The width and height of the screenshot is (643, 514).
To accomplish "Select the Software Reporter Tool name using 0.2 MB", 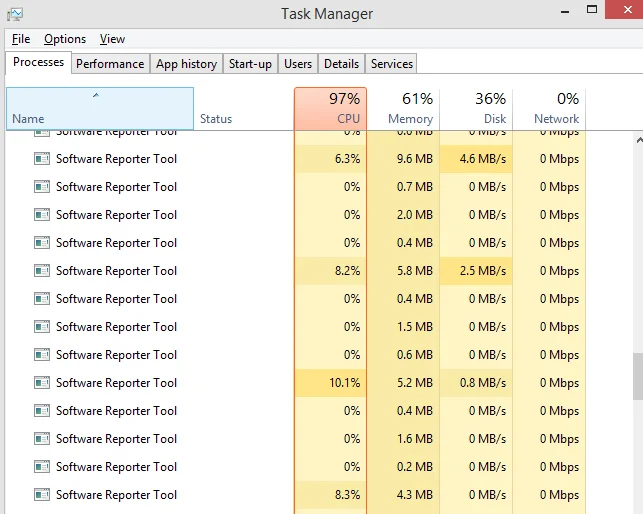I will click(116, 467).
